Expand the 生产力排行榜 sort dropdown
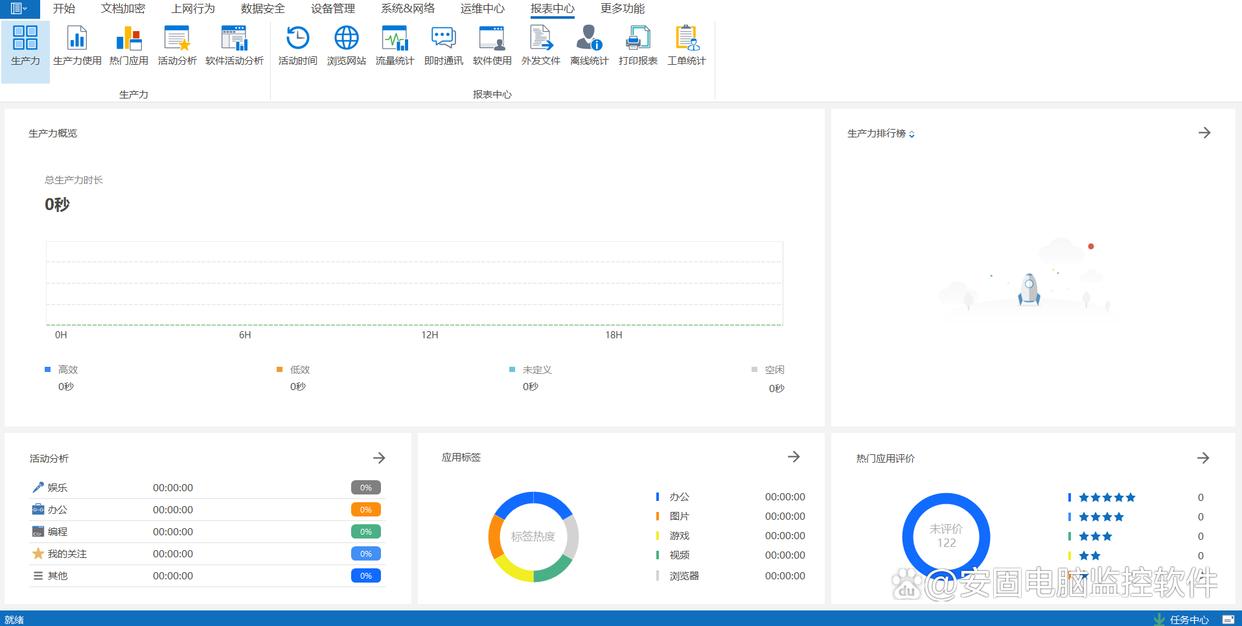Screen dimensions: 1242x626 912,134
